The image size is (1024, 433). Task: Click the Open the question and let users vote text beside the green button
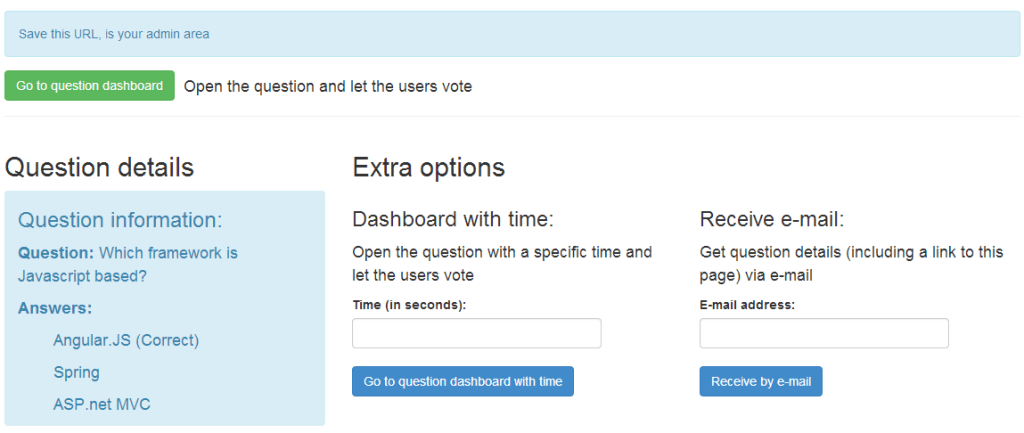click(x=328, y=86)
